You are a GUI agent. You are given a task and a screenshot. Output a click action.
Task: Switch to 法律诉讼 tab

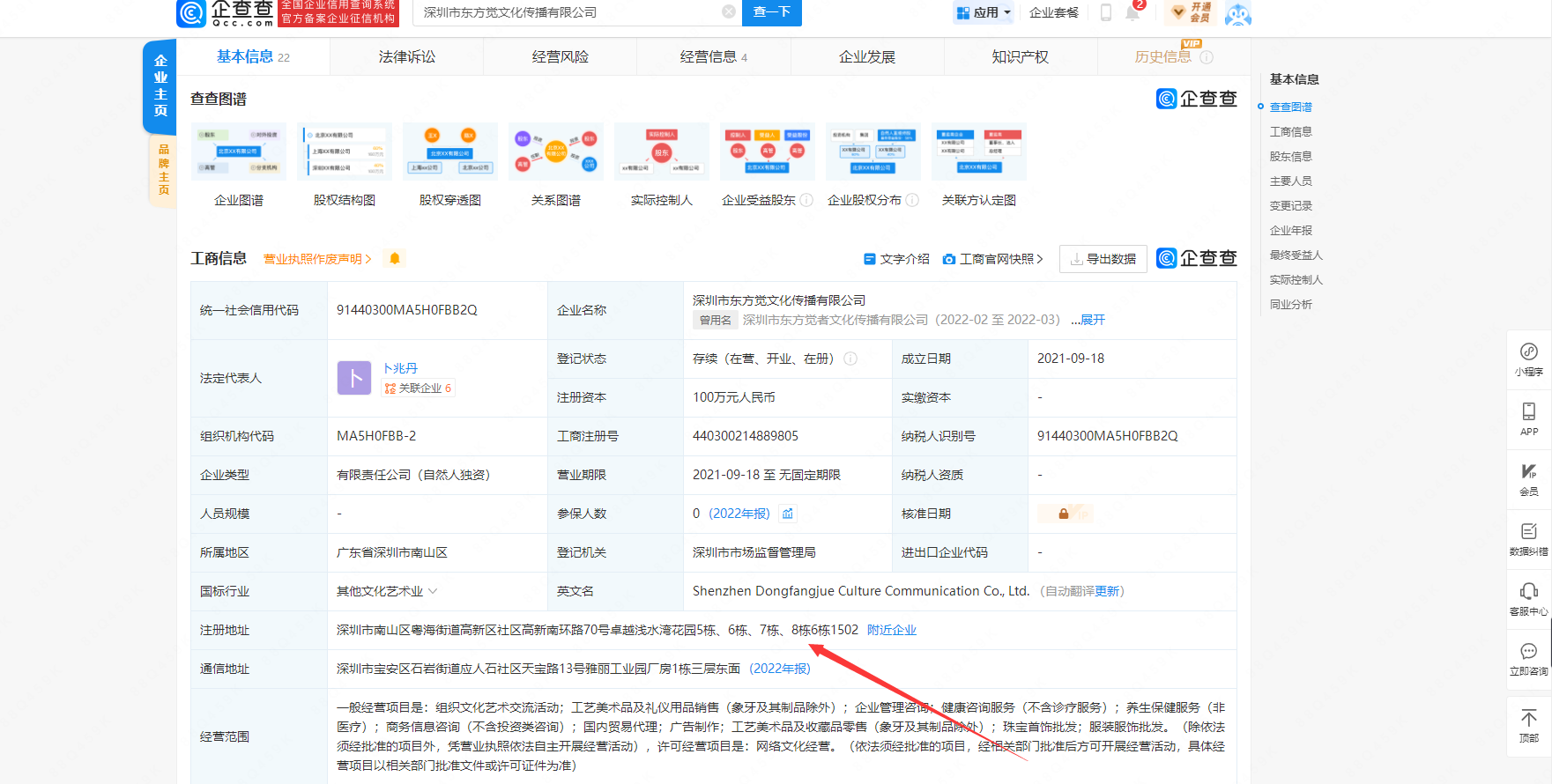[407, 56]
